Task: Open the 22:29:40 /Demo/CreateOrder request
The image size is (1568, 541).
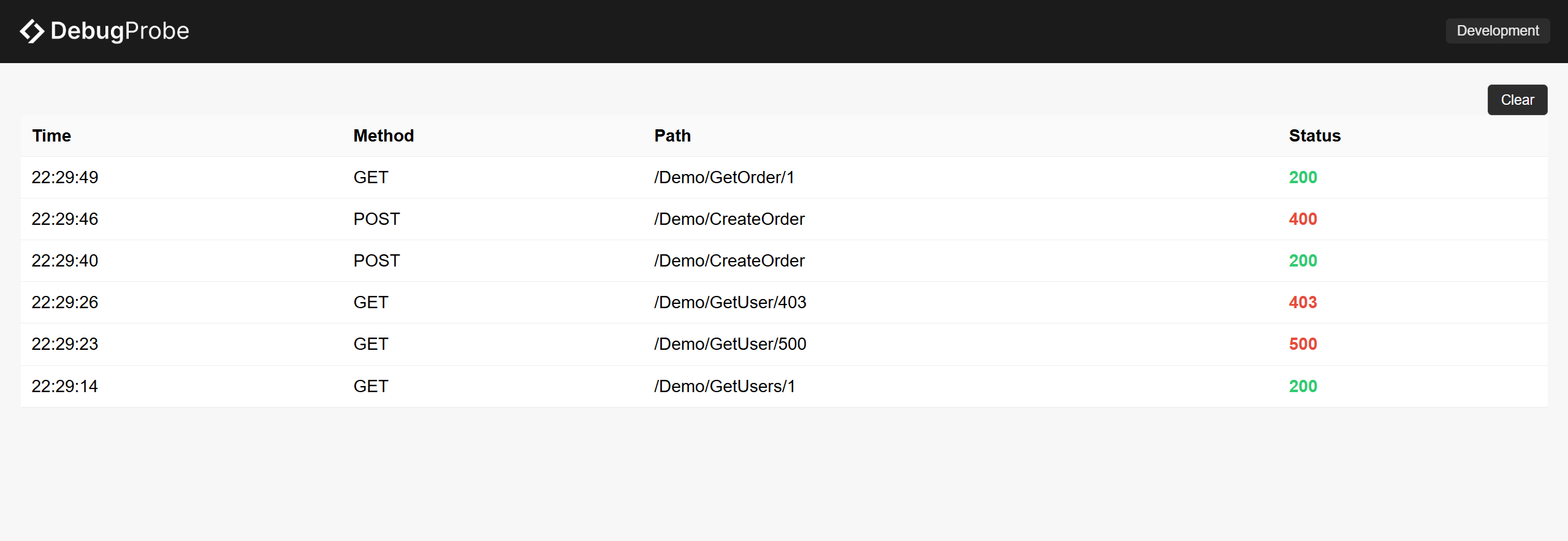Action: [784, 261]
